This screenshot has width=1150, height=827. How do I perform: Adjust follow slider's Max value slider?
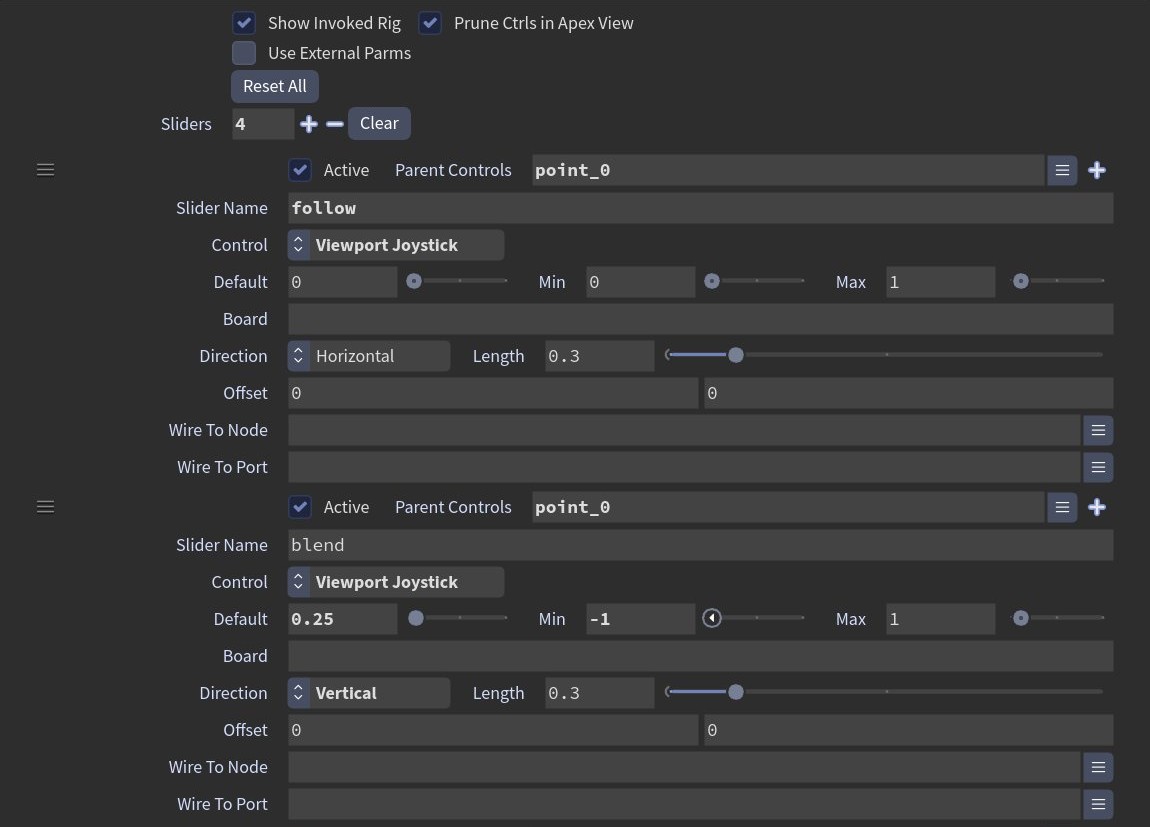click(x=1058, y=281)
